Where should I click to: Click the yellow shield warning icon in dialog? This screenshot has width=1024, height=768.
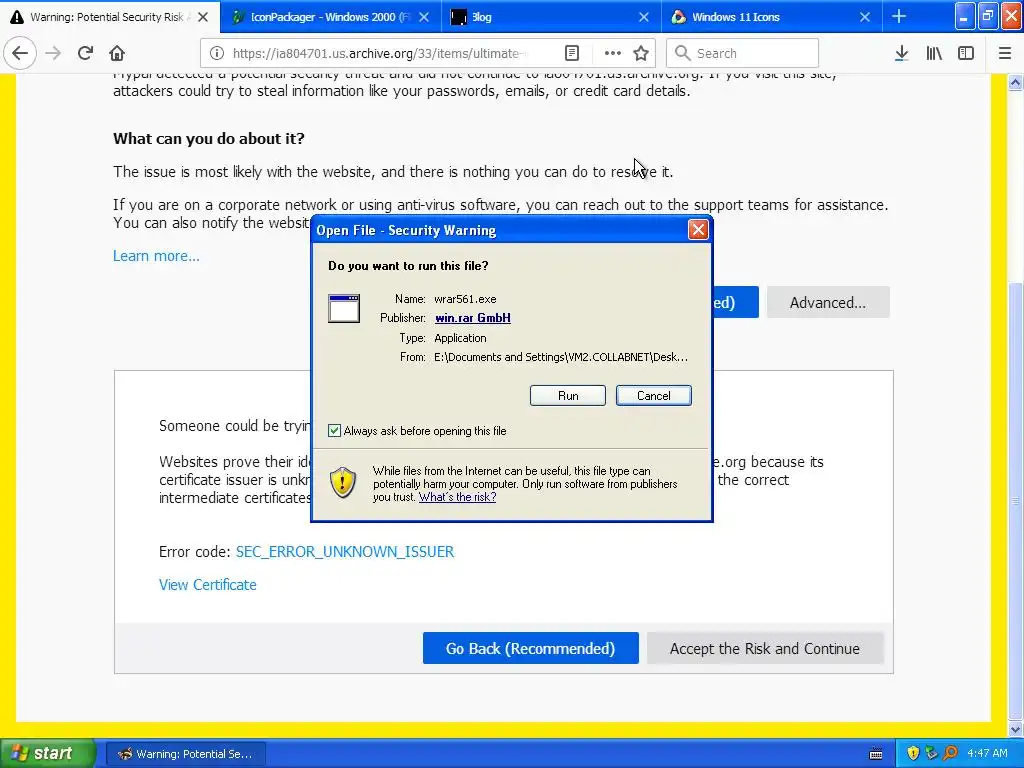click(343, 483)
